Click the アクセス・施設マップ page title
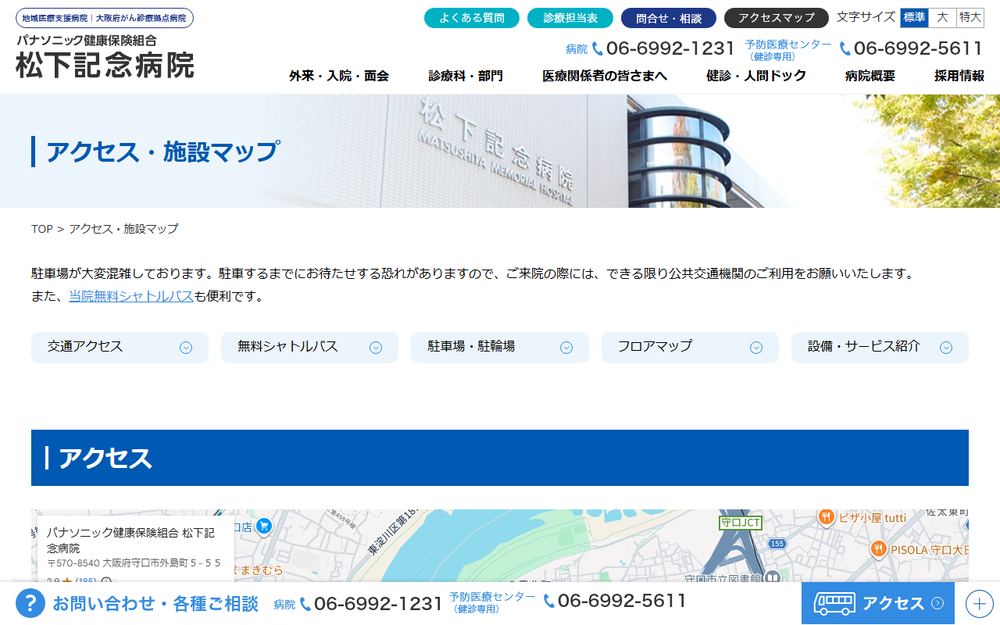The width and height of the screenshot is (1000, 625). [x=163, y=152]
